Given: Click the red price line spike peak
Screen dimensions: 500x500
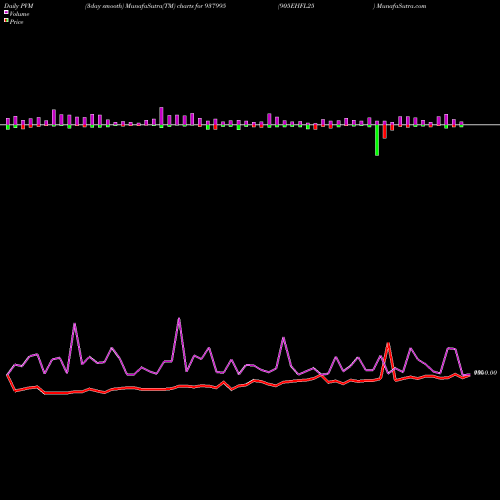Looking at the screenshot, I should (388, 343).
